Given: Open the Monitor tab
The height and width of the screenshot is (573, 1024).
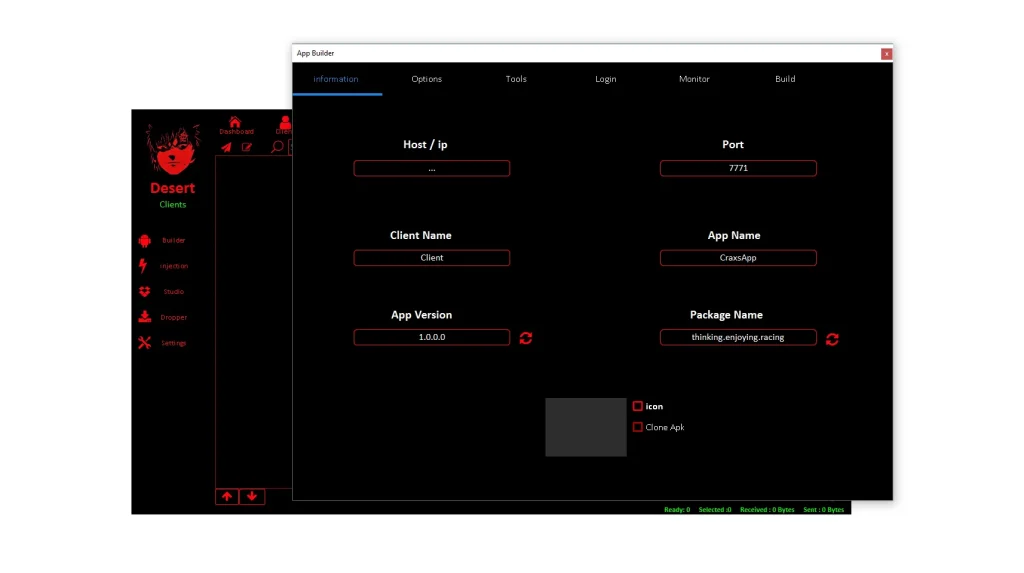Looking at the screenshot, I should pyautogui.click(x=694, y=79).
